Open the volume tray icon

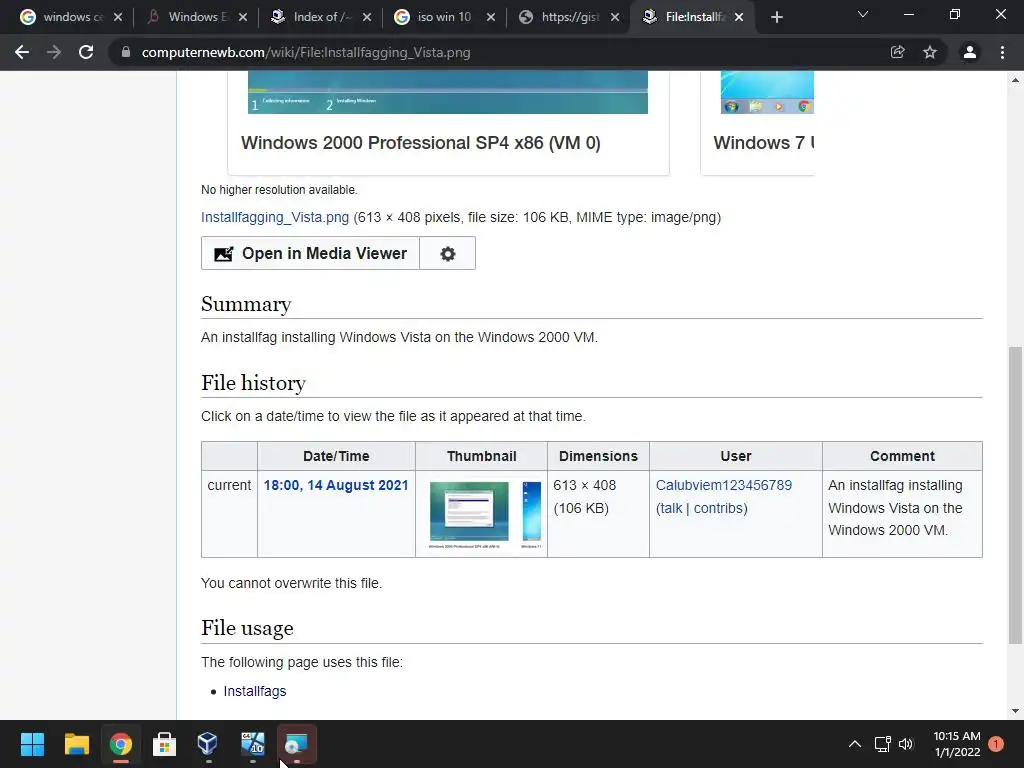[906, 744]
